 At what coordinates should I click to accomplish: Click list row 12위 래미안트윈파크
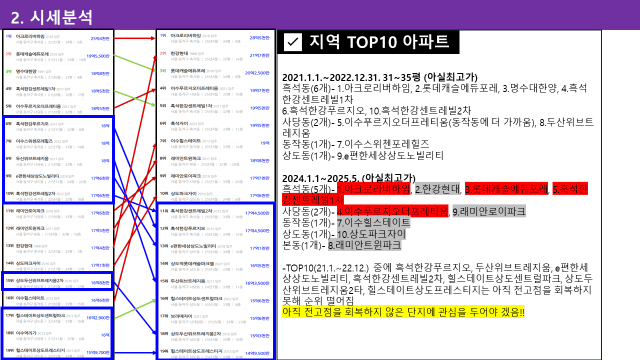[58, 231]
